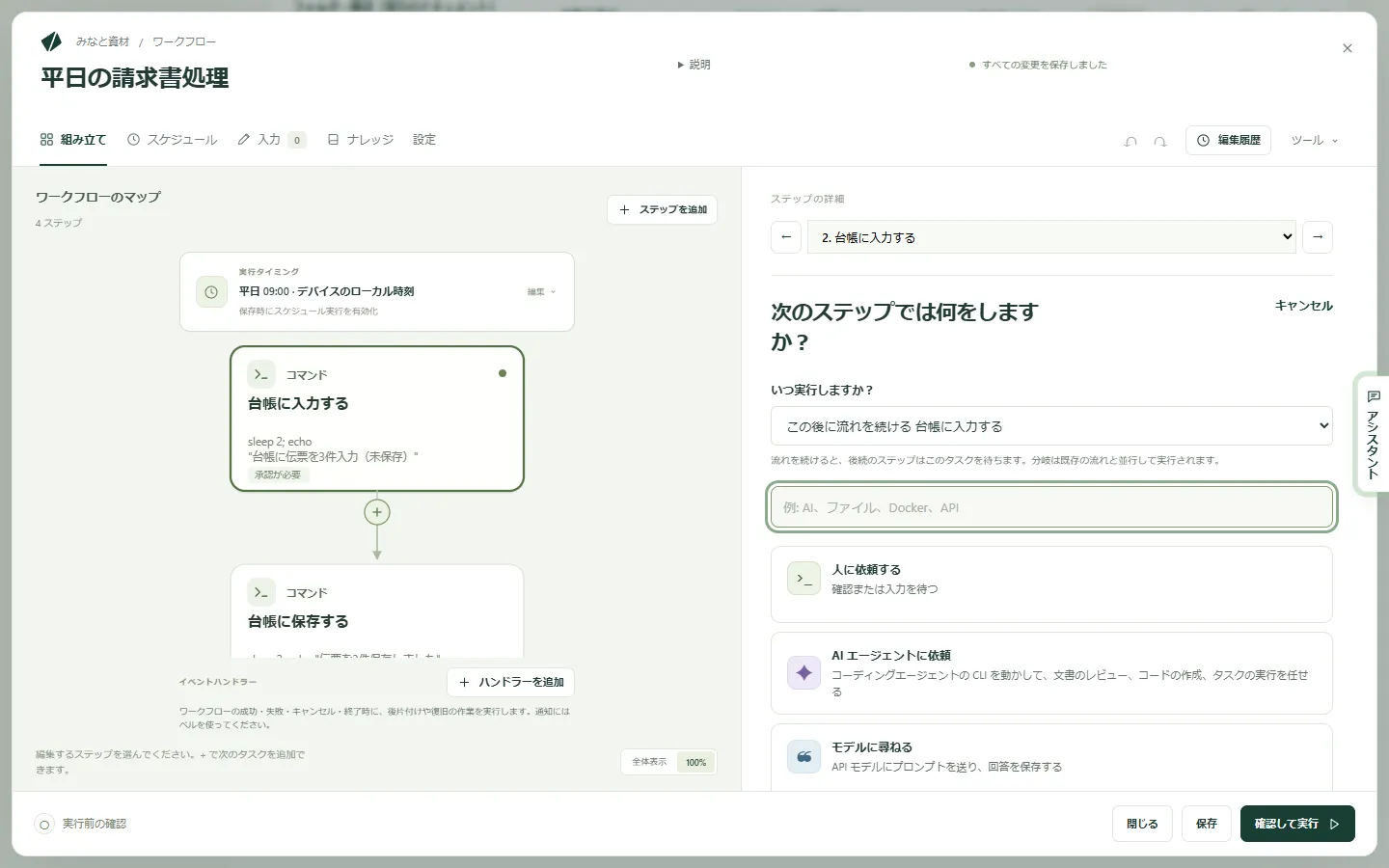Screen dimensions: 1389x868
Task: Click the 平日の請求書処理 title
Action: point(135,78)
